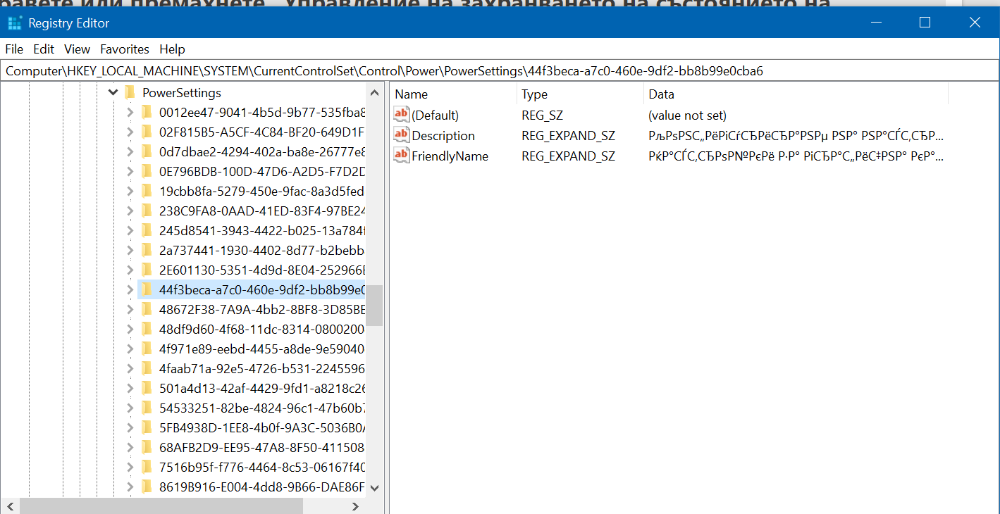
Task: Click the string icon of FriendlyName value
Action: 401,156
